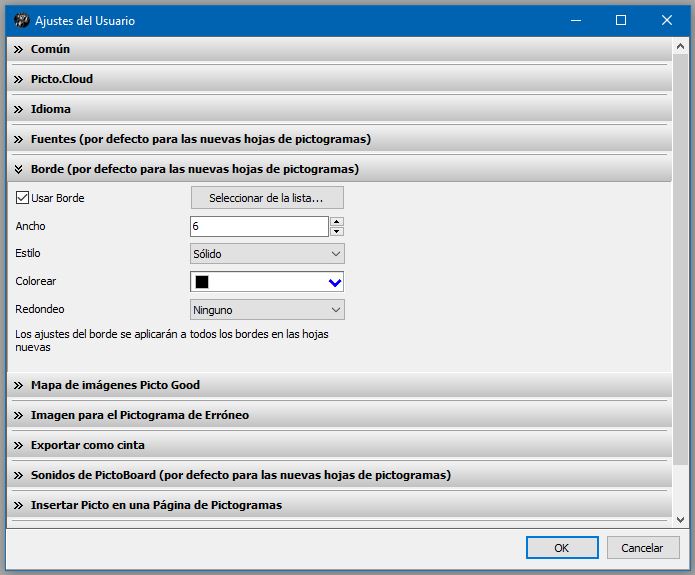Decrease Ancho with the down arrow
This screenshot has height=575, width=695.
click(337, 231)
